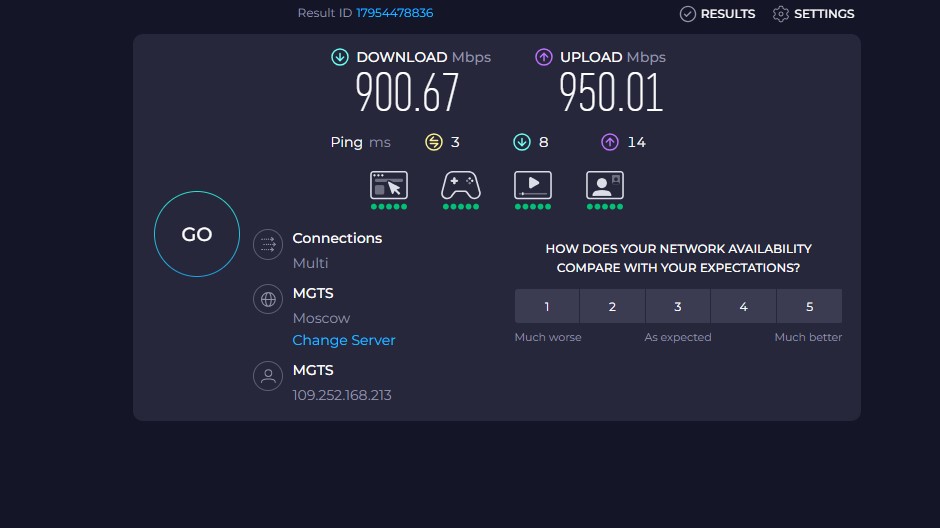
Task: Click the upload arrow icon beside UPLOAD
Action: pos(544,57)
